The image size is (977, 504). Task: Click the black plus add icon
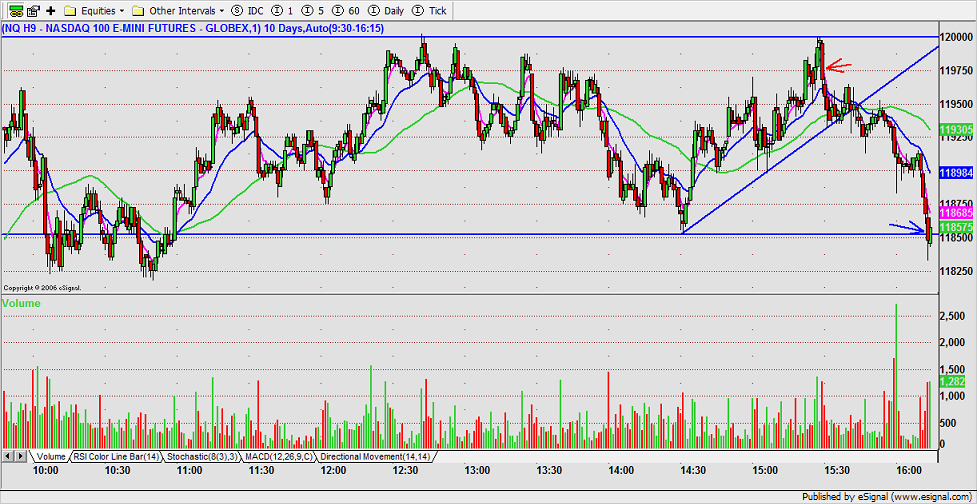point(51,11)
